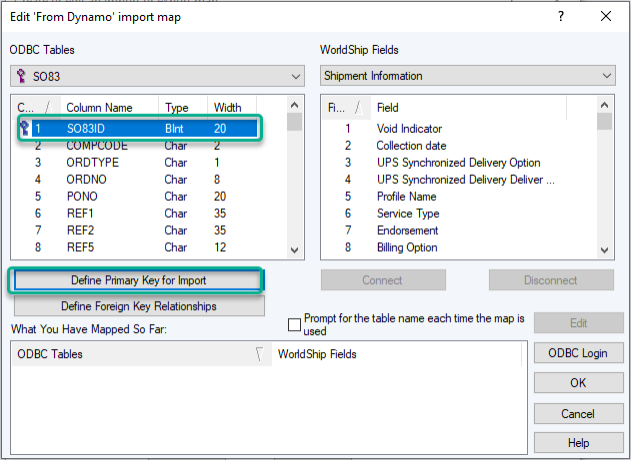Image resolution: width=631 pixels, height=460 pixels.
Task: Click the greyed-out Connect button
Action: point(383,280)
